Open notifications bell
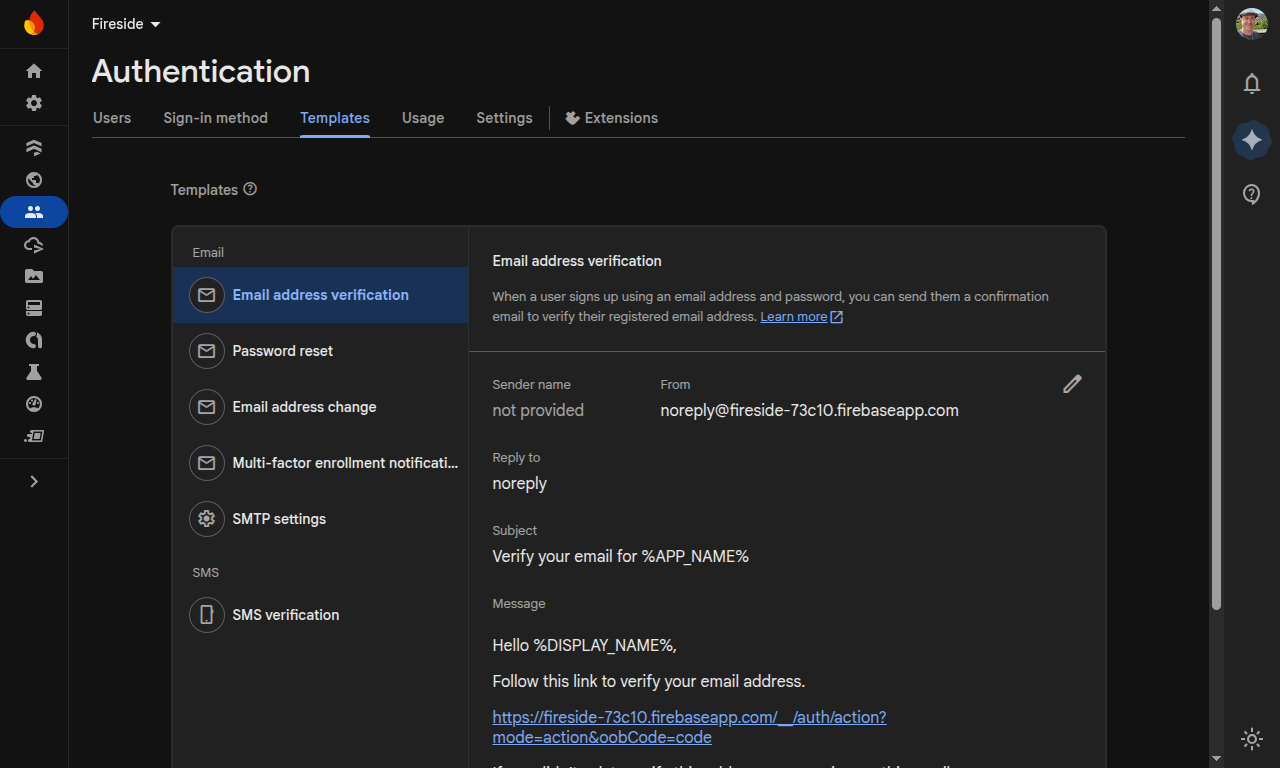The image size is (1280, 768). [1251, 84]
